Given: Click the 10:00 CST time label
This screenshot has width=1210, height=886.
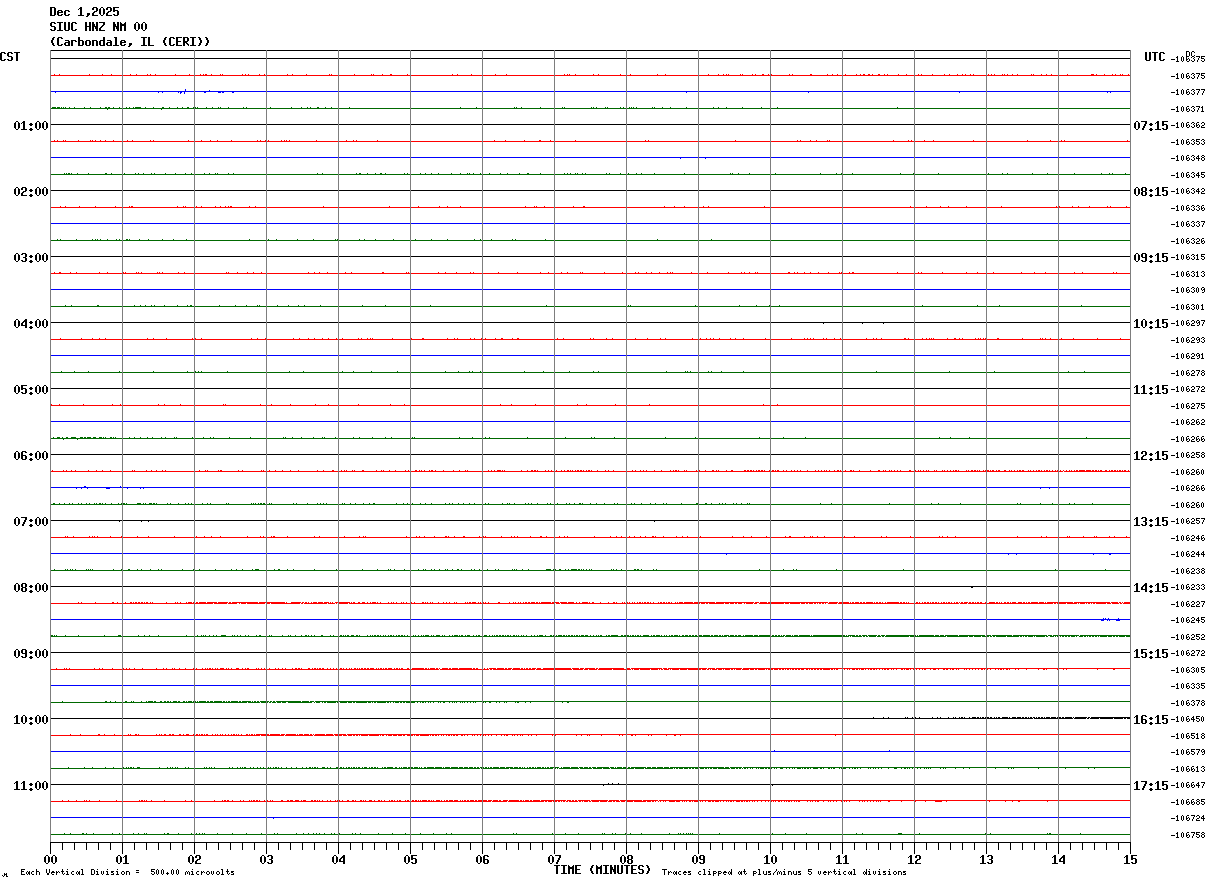Looking at the screenshot, I should tap(31, 720).
